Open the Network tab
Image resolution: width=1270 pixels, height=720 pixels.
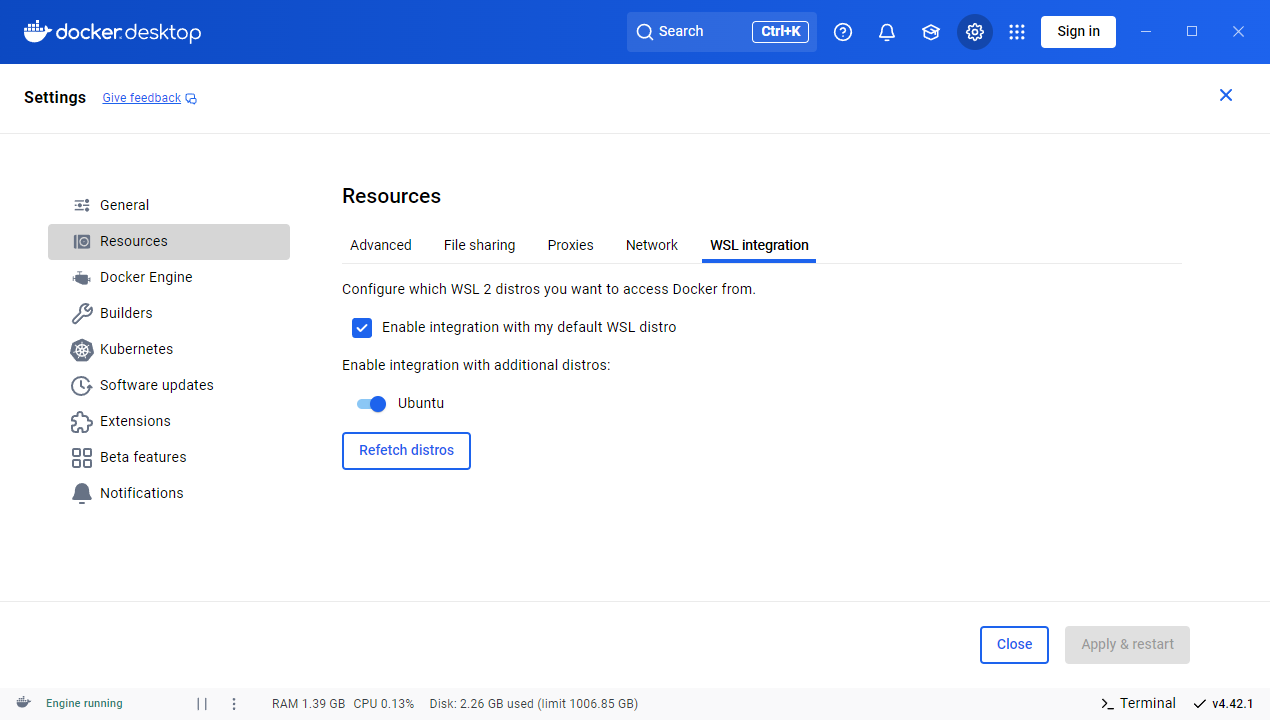tap(652, 245)
